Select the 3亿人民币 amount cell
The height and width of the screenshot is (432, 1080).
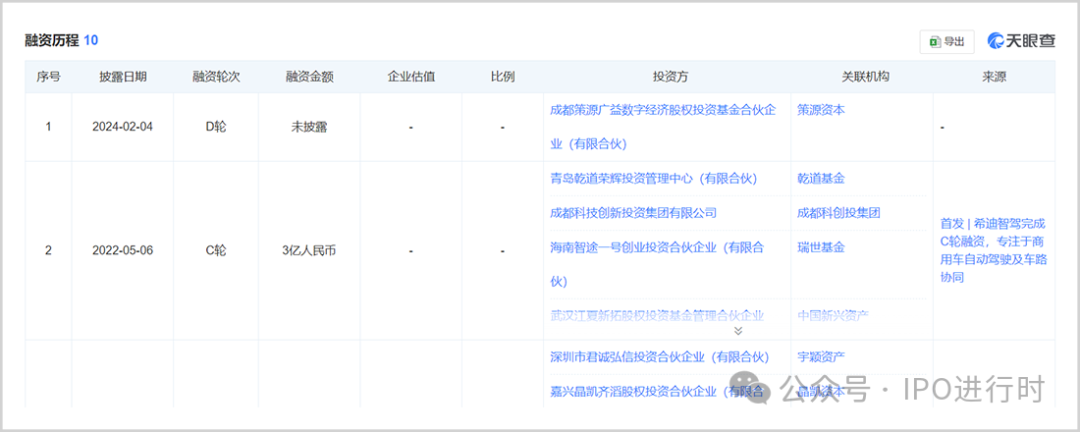[x=309, y=251]
